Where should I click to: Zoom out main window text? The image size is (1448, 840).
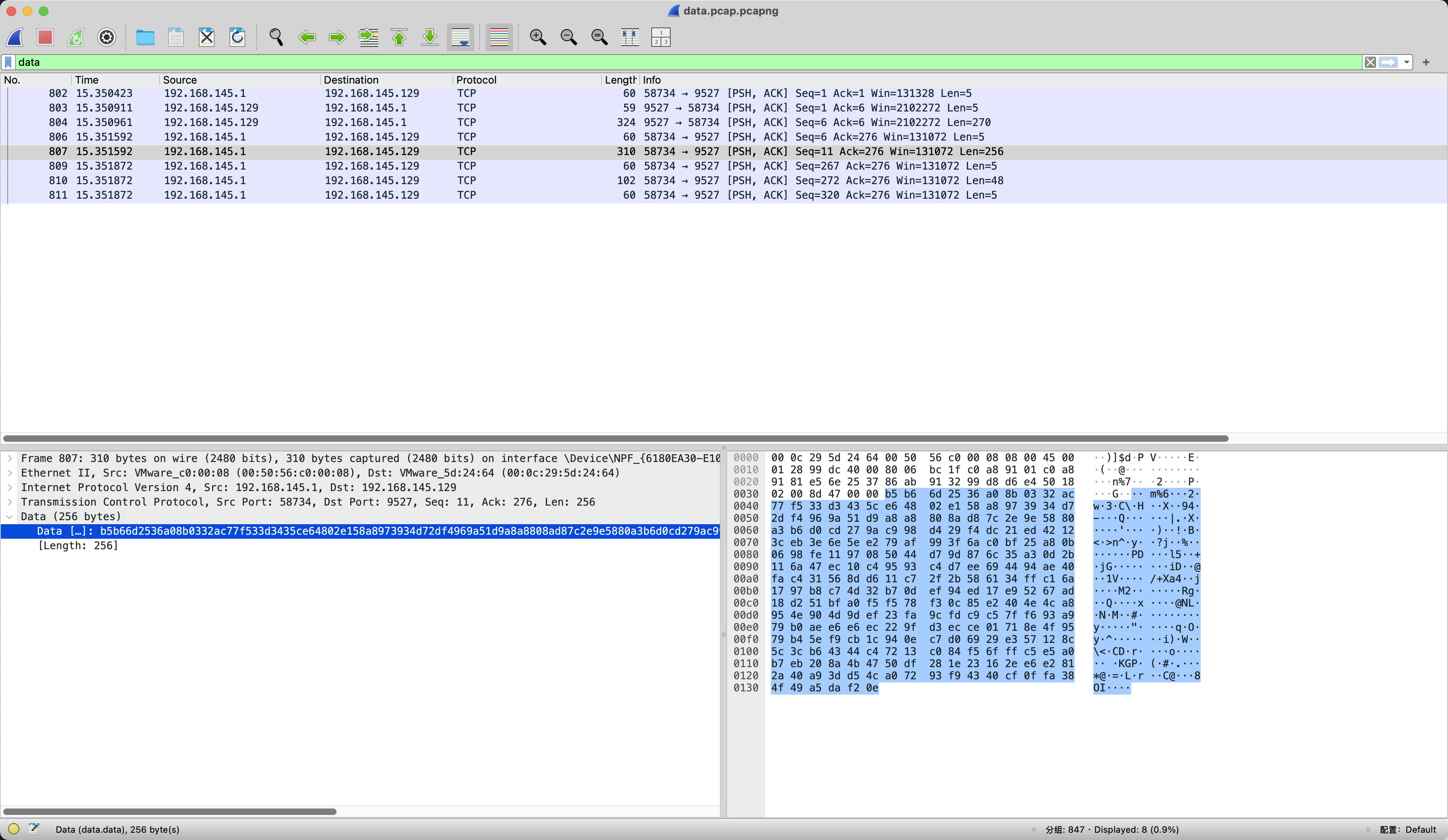(568, 37)
